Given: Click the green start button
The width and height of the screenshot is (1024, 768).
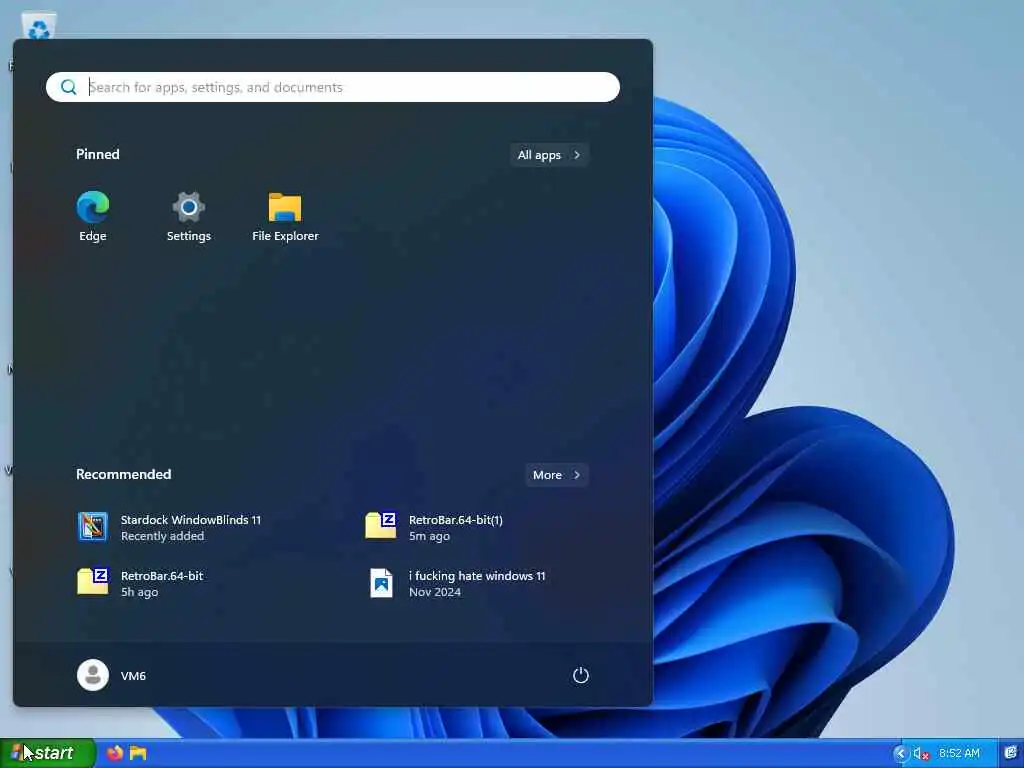Looking at the screenshot, I should click(x=48, y=753).
